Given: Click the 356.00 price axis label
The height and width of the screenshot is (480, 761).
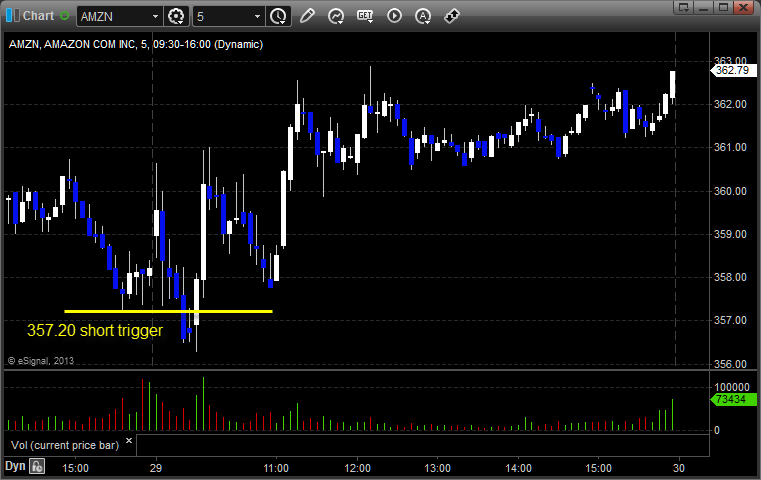Looking at the screenshot, I should pyautogui.click(x=730, y=364).
